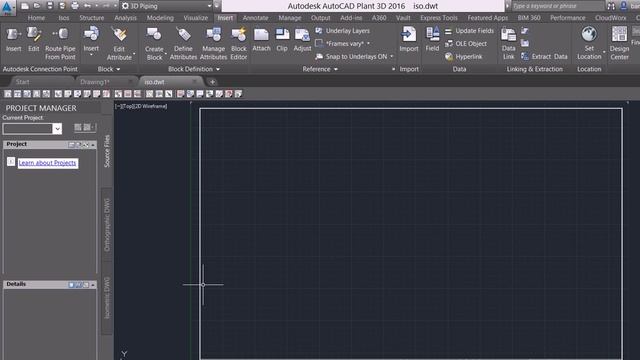Switch to the Annotate ribbon tab
The width and height of the screenshot is (640, 360).
click(x=256, y=18)
